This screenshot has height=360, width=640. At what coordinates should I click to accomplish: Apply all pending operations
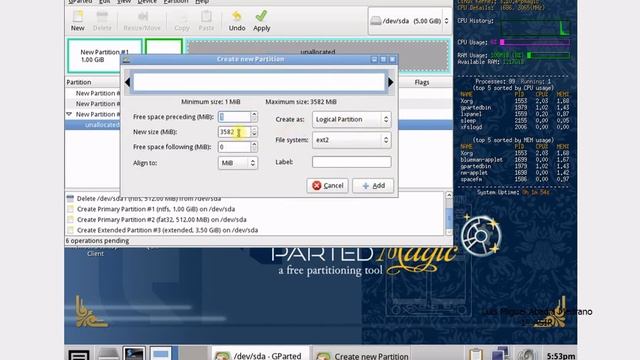tap(262, 21)
